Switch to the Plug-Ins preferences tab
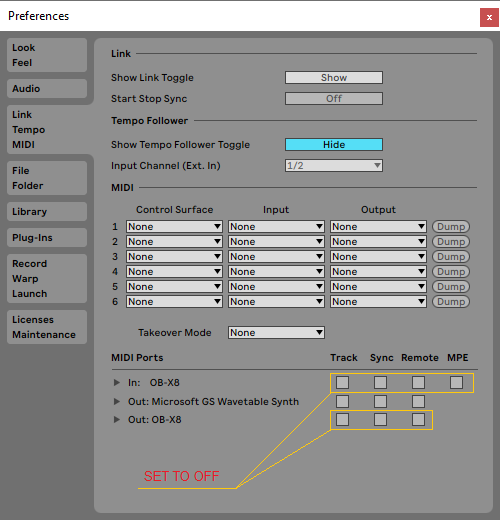This screenshot has width=500, height=520. (47, 238)
